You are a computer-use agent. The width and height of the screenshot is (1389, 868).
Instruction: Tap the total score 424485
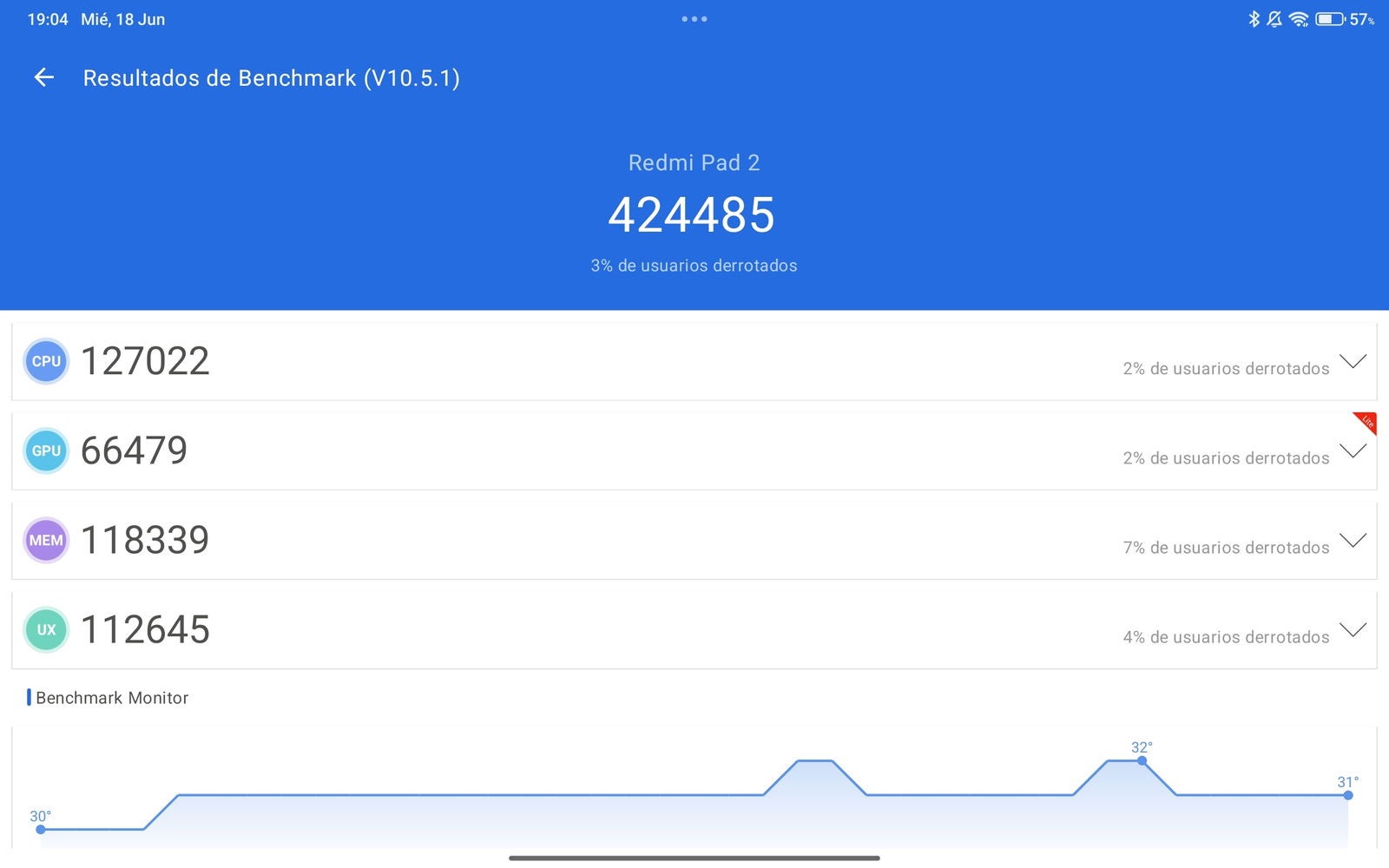(x=692, y=215)
